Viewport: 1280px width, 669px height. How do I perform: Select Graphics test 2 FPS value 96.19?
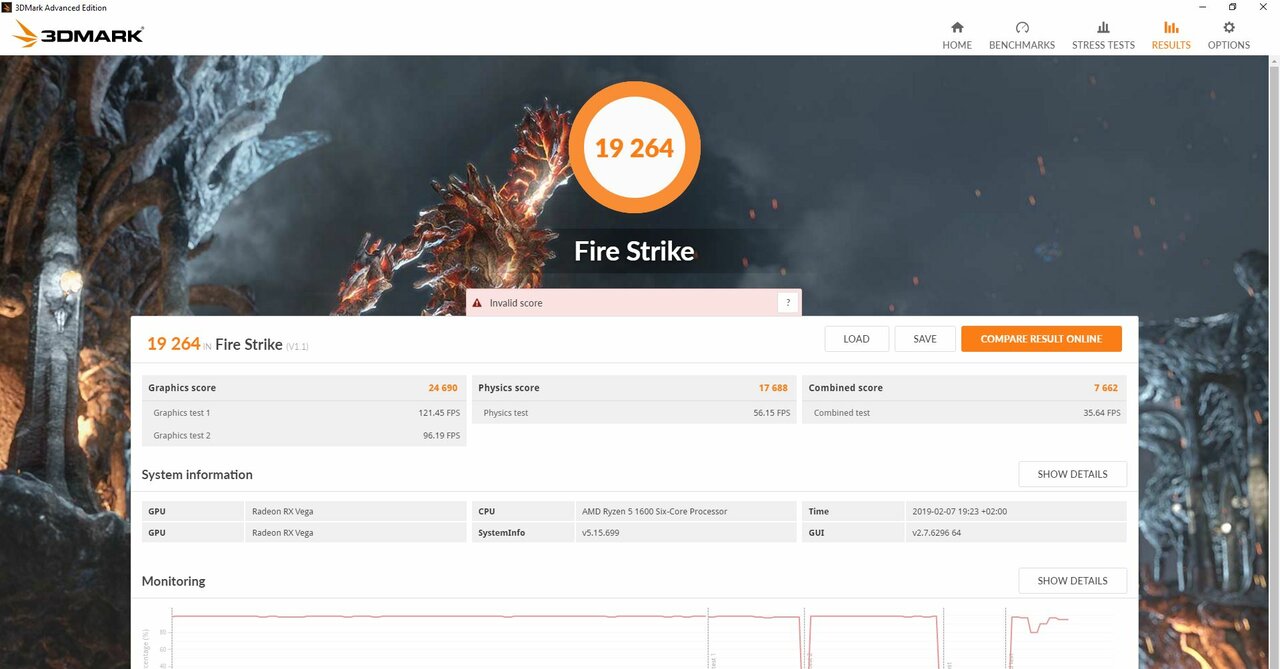pos(441,436)
